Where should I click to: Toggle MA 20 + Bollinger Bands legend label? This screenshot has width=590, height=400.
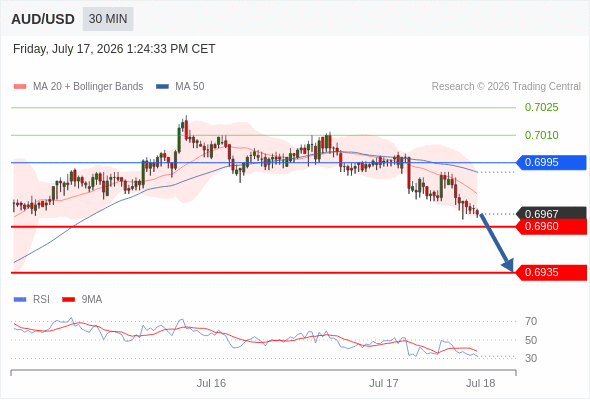(88, 87)
